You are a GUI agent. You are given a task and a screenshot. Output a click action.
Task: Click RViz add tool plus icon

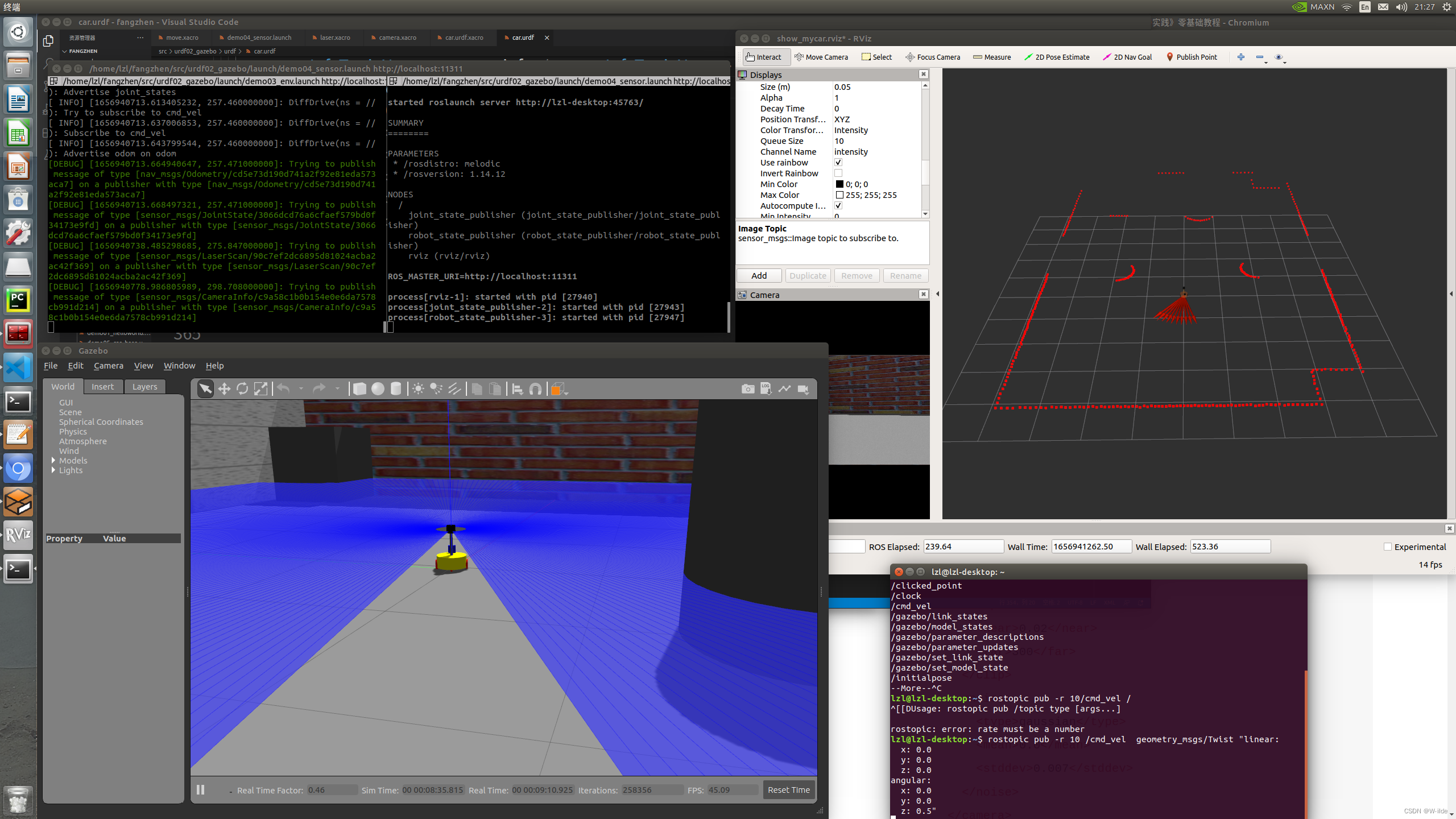pyautogui.click(x=1241, y=57)
